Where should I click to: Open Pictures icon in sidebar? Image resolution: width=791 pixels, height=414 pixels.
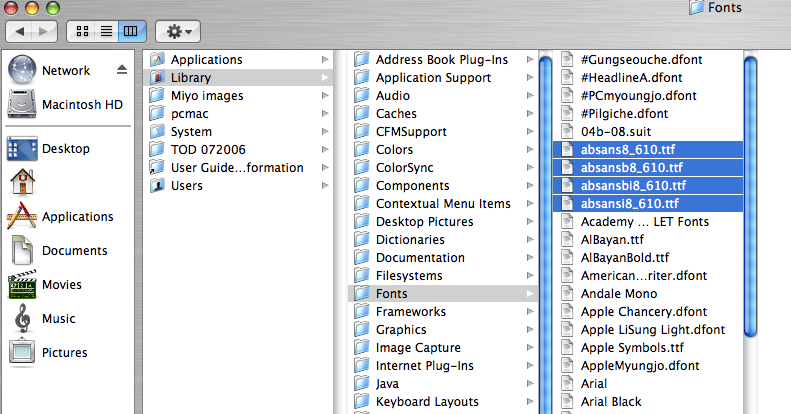[22, 352]
